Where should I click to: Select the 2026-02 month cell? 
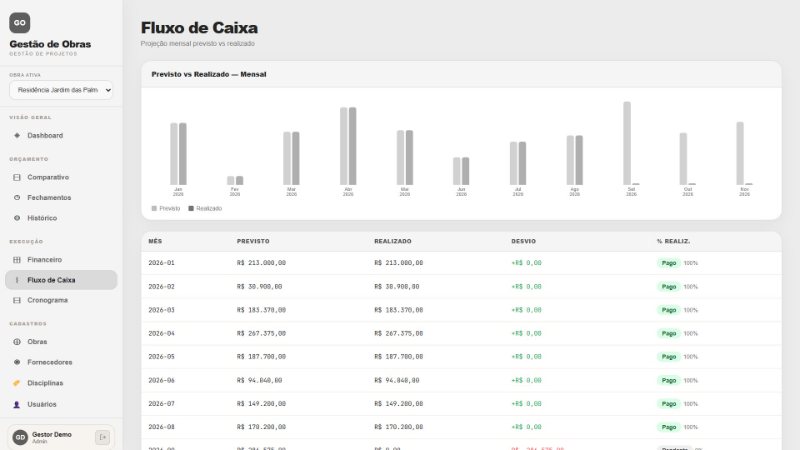pos(161,287)
